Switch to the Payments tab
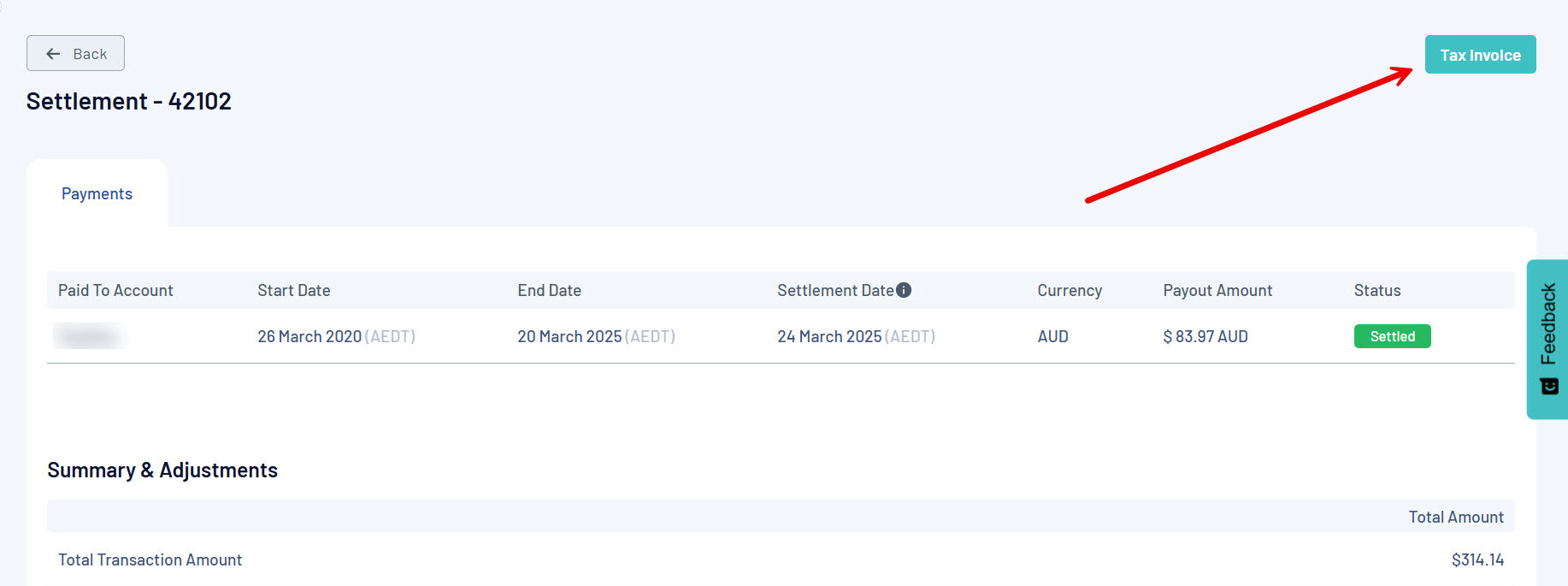1568x586 pixels. pos(97,194)
